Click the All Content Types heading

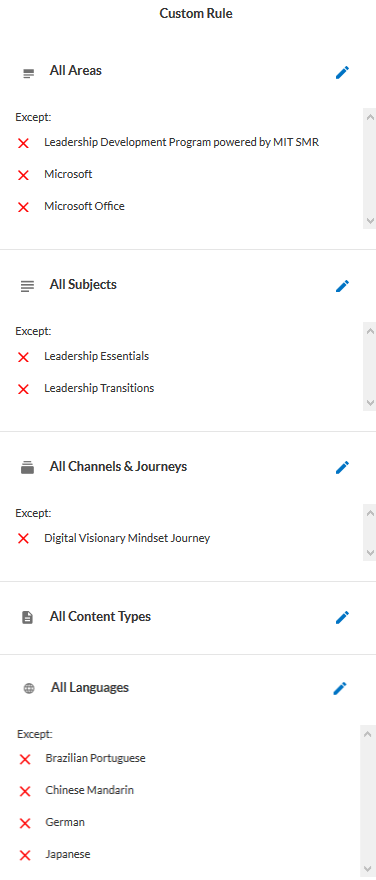[100, 616]
